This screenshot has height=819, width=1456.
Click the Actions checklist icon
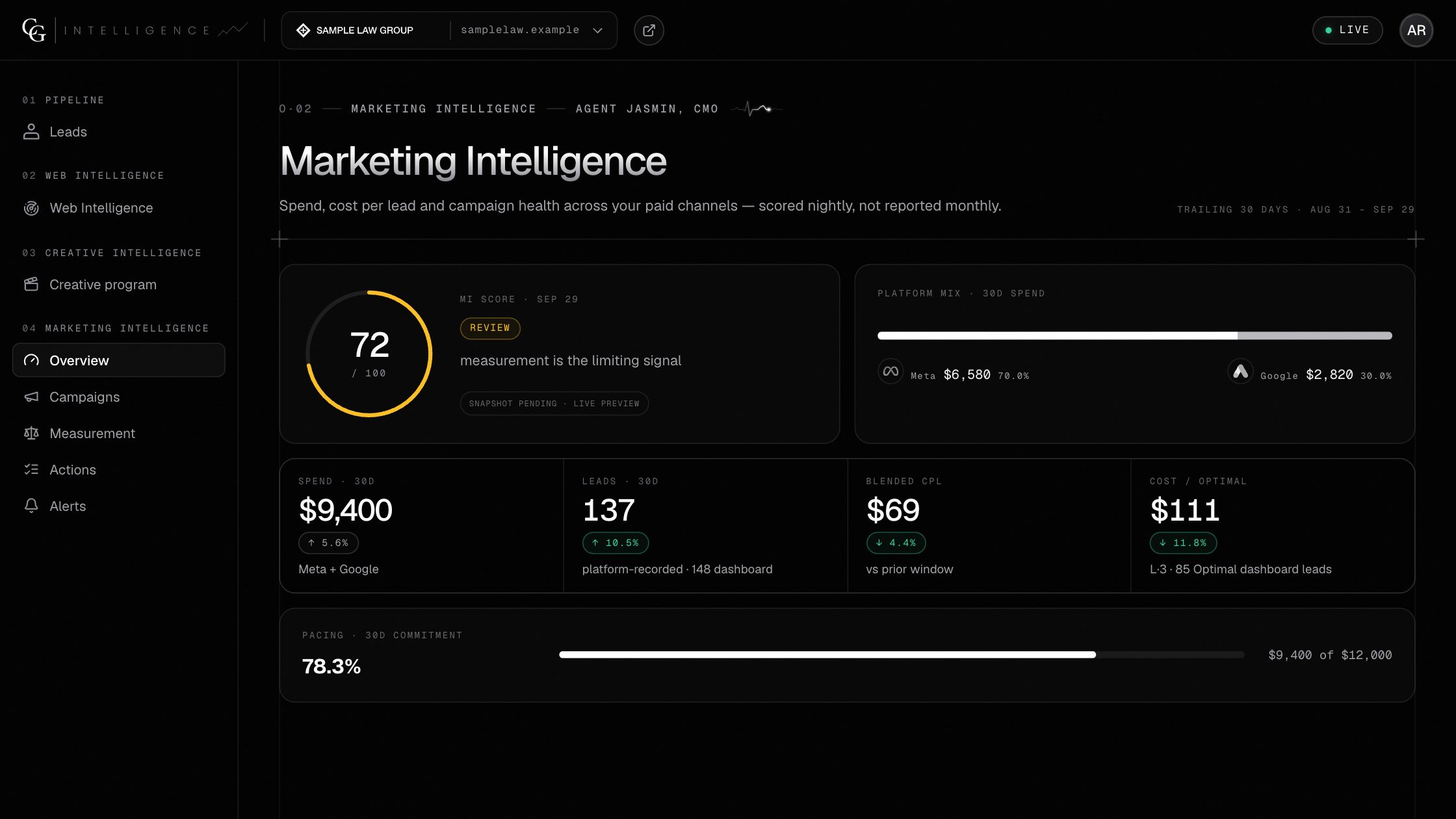pyautogui.click(x=31, y=469)
